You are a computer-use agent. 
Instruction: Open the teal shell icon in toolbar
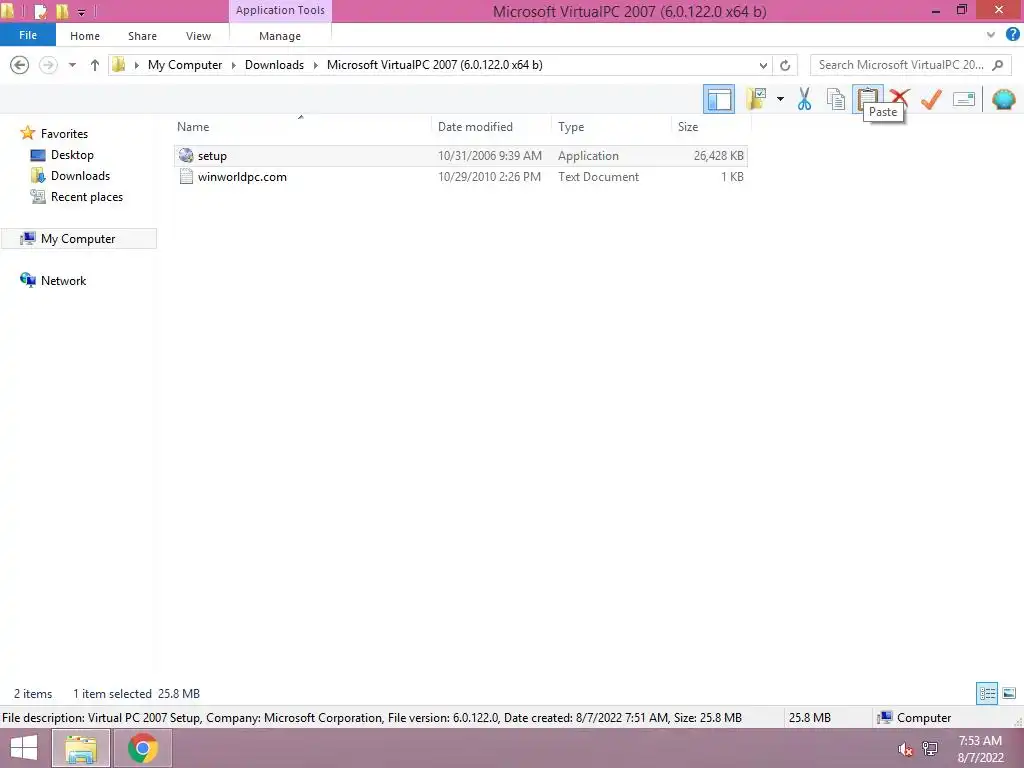click(1003, 99)
